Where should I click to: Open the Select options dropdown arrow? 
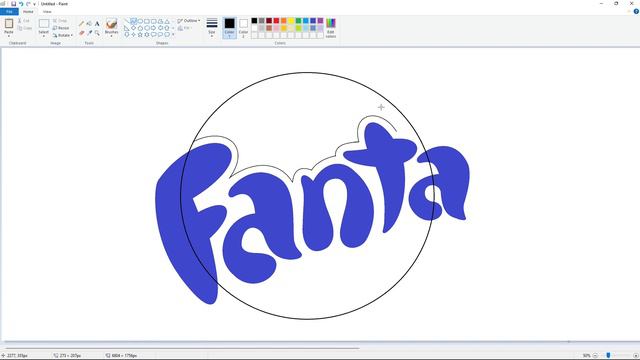(x=44, y=36)
